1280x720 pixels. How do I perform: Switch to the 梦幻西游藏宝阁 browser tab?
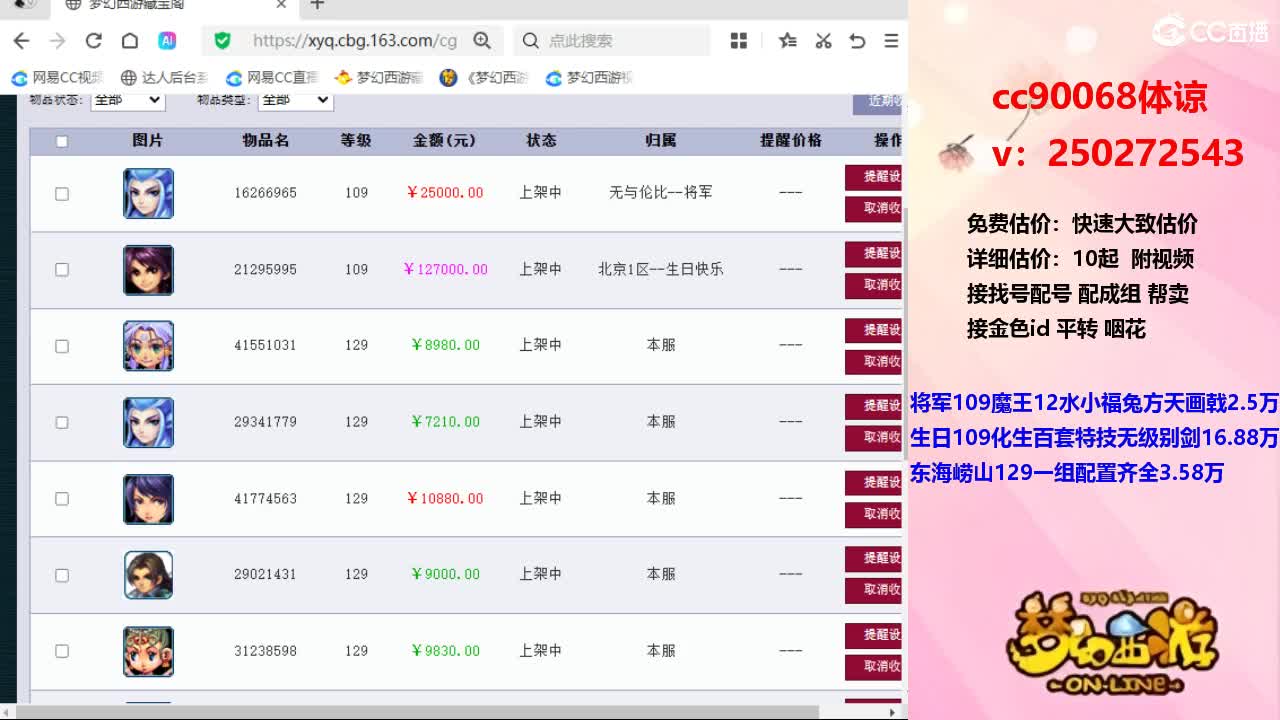click(175, 5)
